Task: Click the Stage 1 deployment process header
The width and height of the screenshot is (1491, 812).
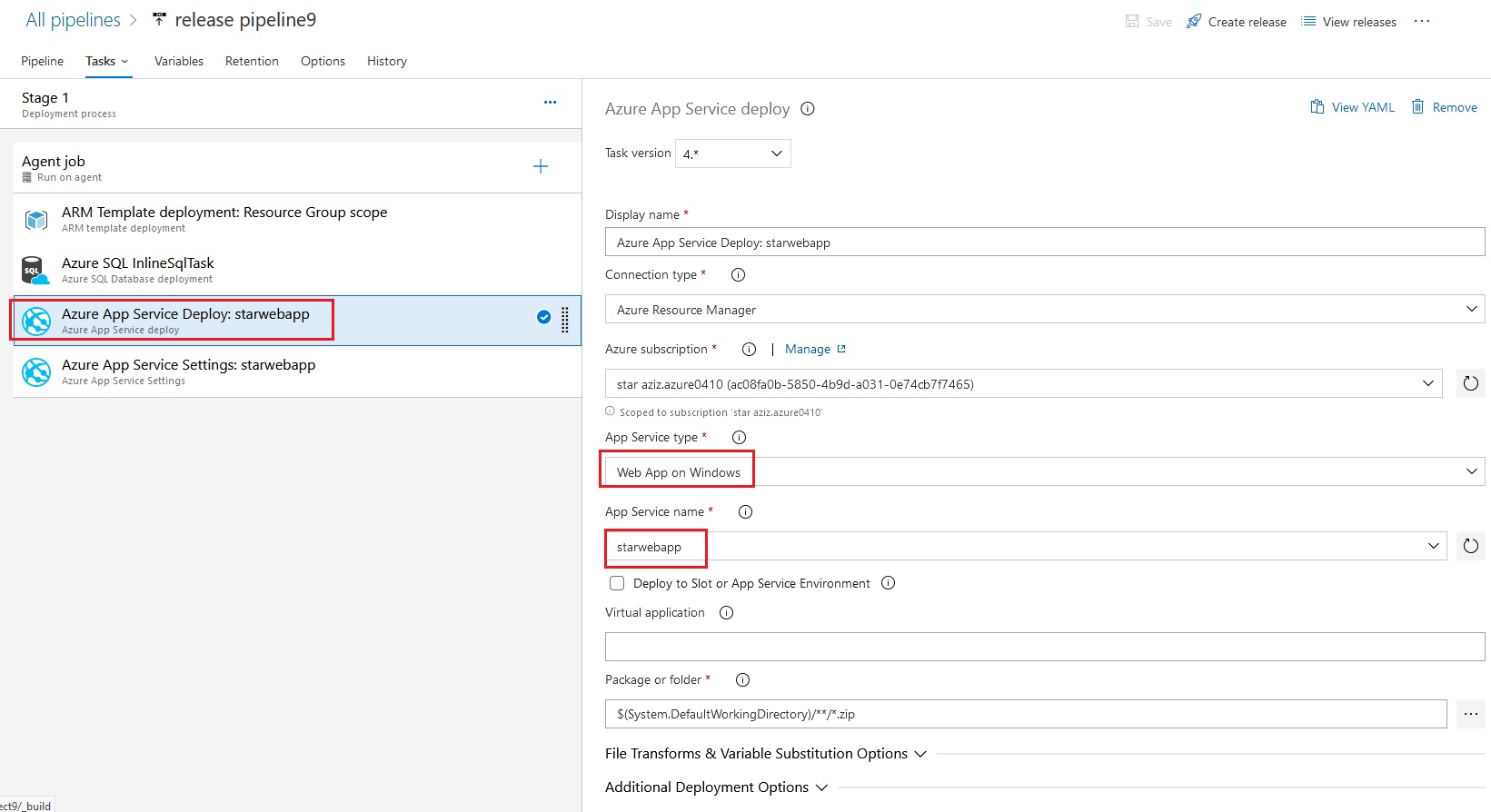Action: click(291, 104)
